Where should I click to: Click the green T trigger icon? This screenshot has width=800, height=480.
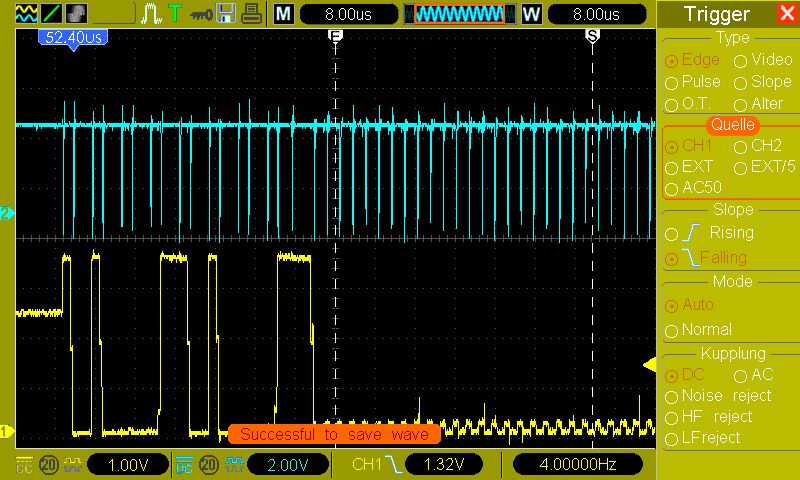tap(175, 14)
